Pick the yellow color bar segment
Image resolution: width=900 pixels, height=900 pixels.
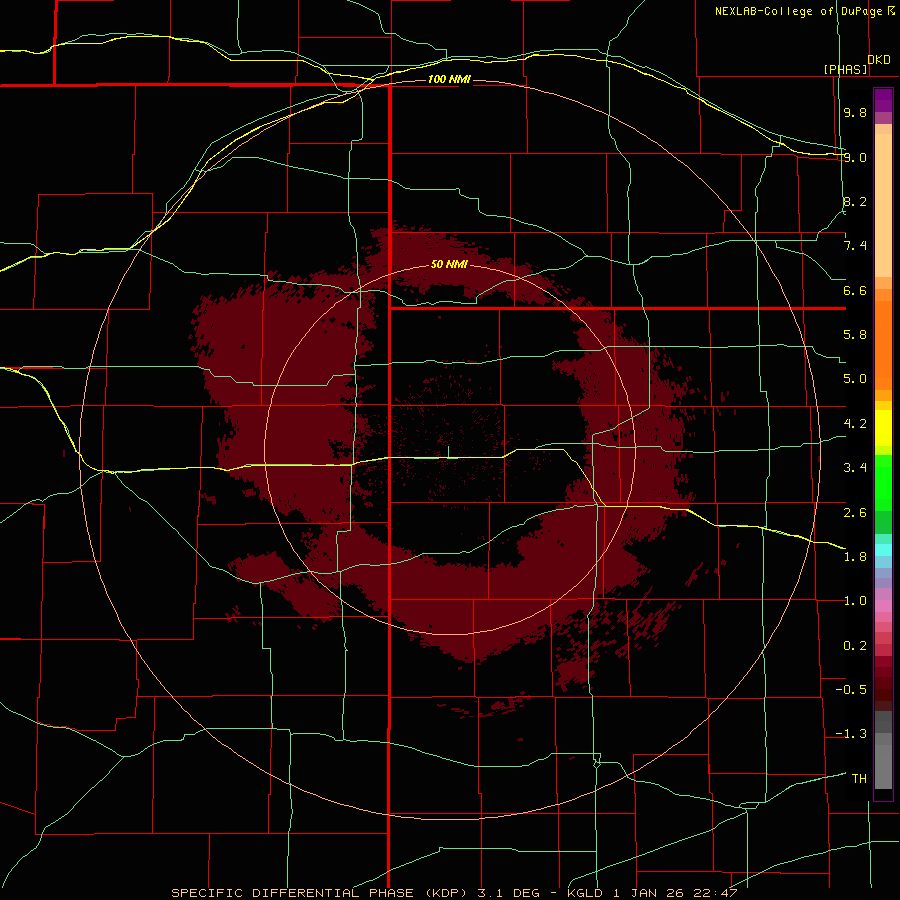point(883,428)
